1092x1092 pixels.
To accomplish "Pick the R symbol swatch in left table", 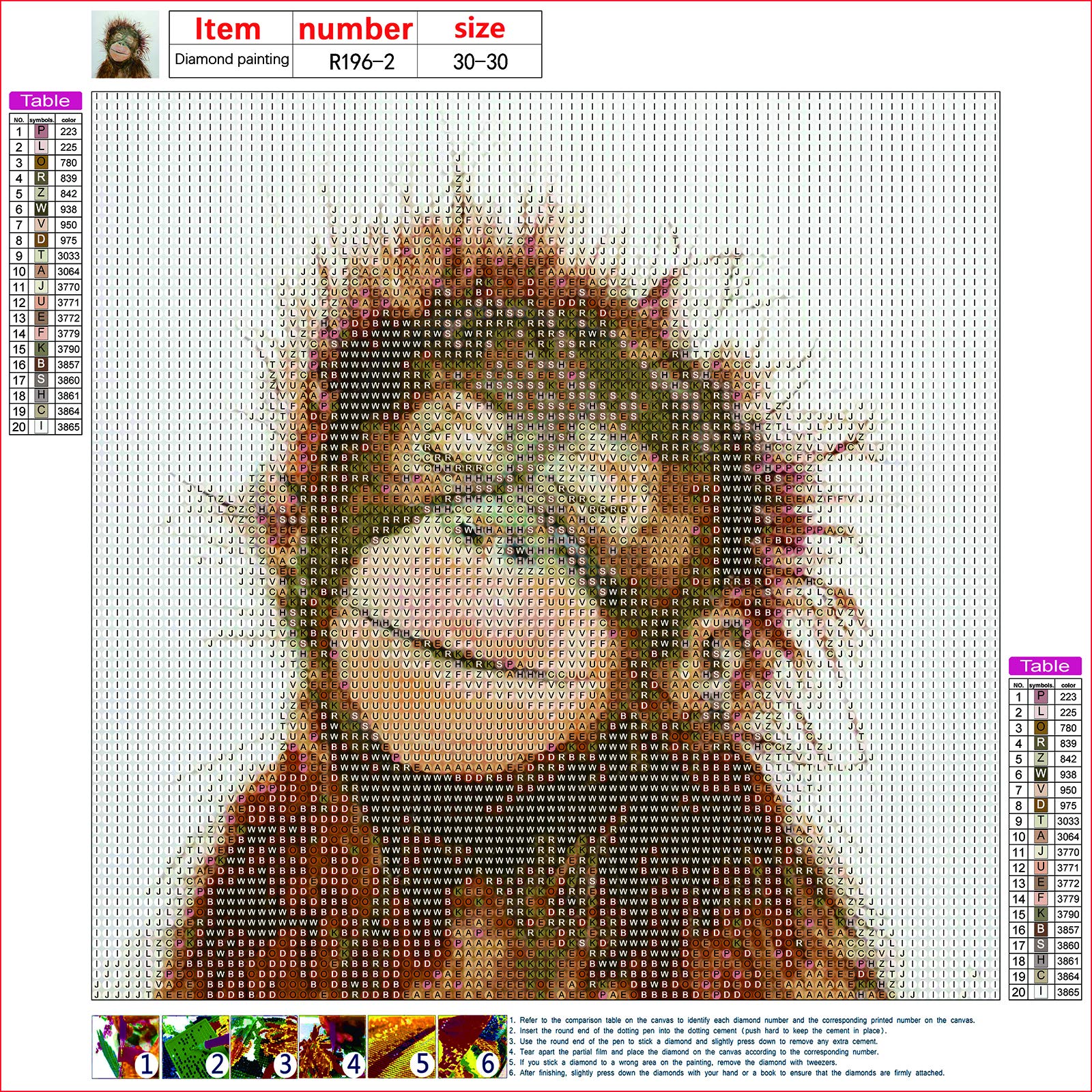I will click(x=41, y=178).
